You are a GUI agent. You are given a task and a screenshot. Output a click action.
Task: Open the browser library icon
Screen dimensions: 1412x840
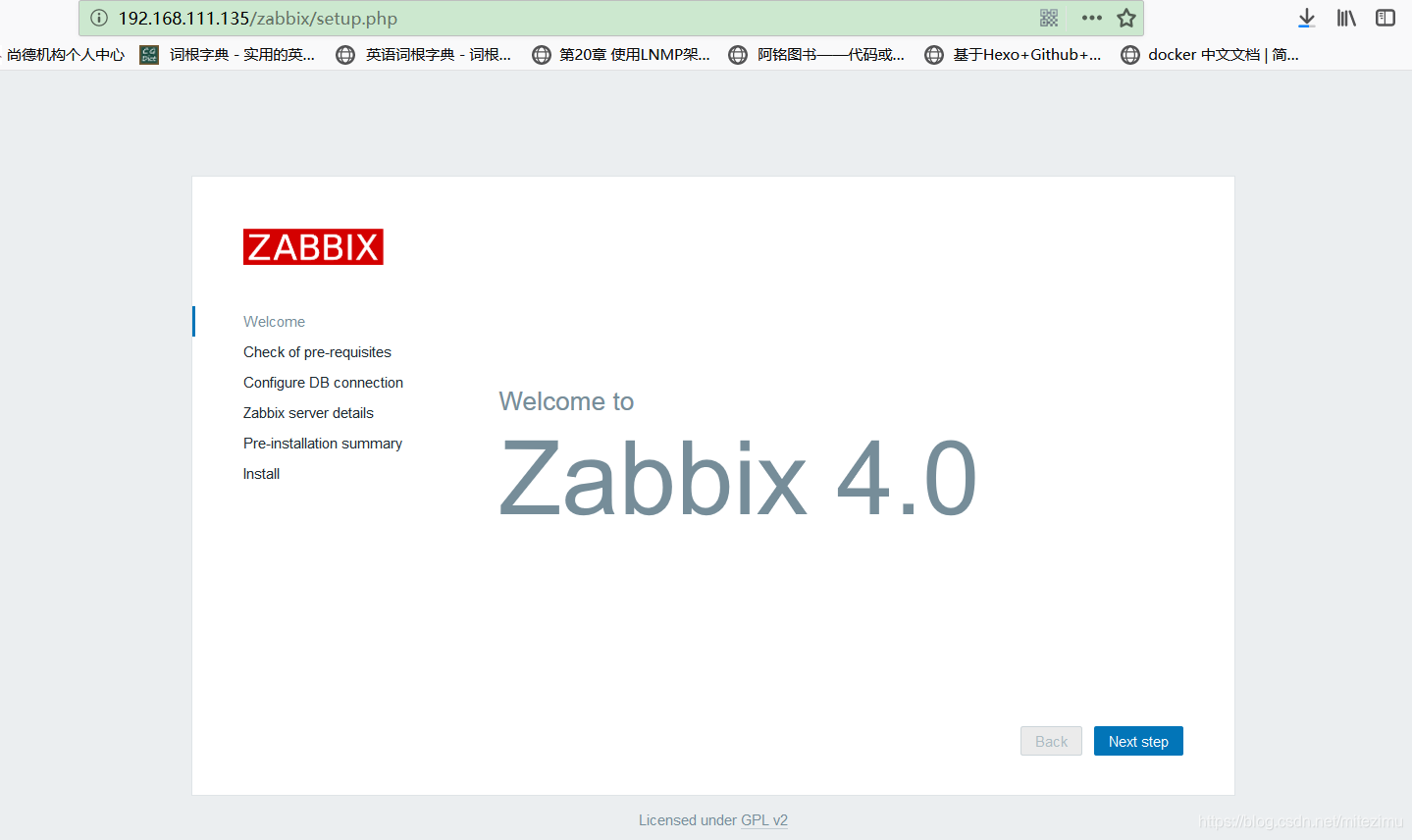[1346, 18]
